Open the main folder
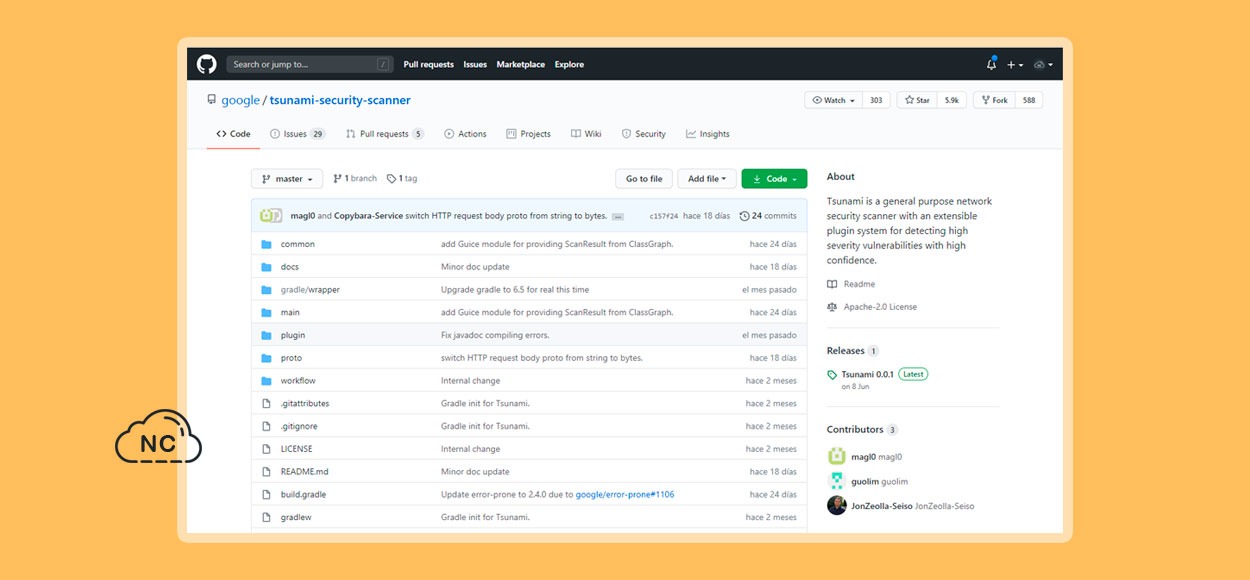1250x580 pixels. coord(290,313)
